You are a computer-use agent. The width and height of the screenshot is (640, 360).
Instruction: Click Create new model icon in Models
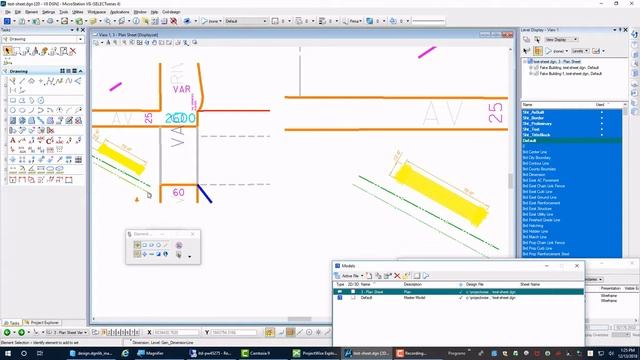tap(369, 276)
